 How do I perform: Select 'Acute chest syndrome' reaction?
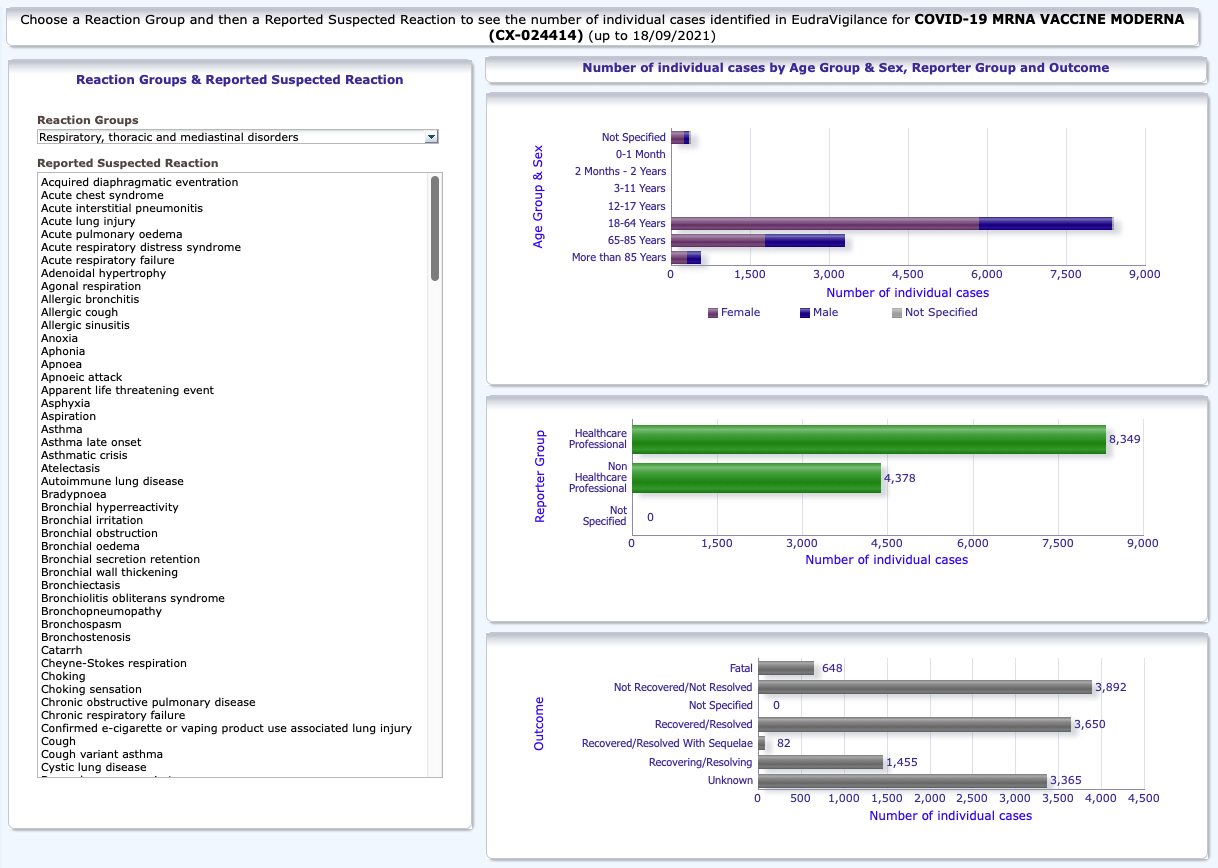[x=102, y=195]
